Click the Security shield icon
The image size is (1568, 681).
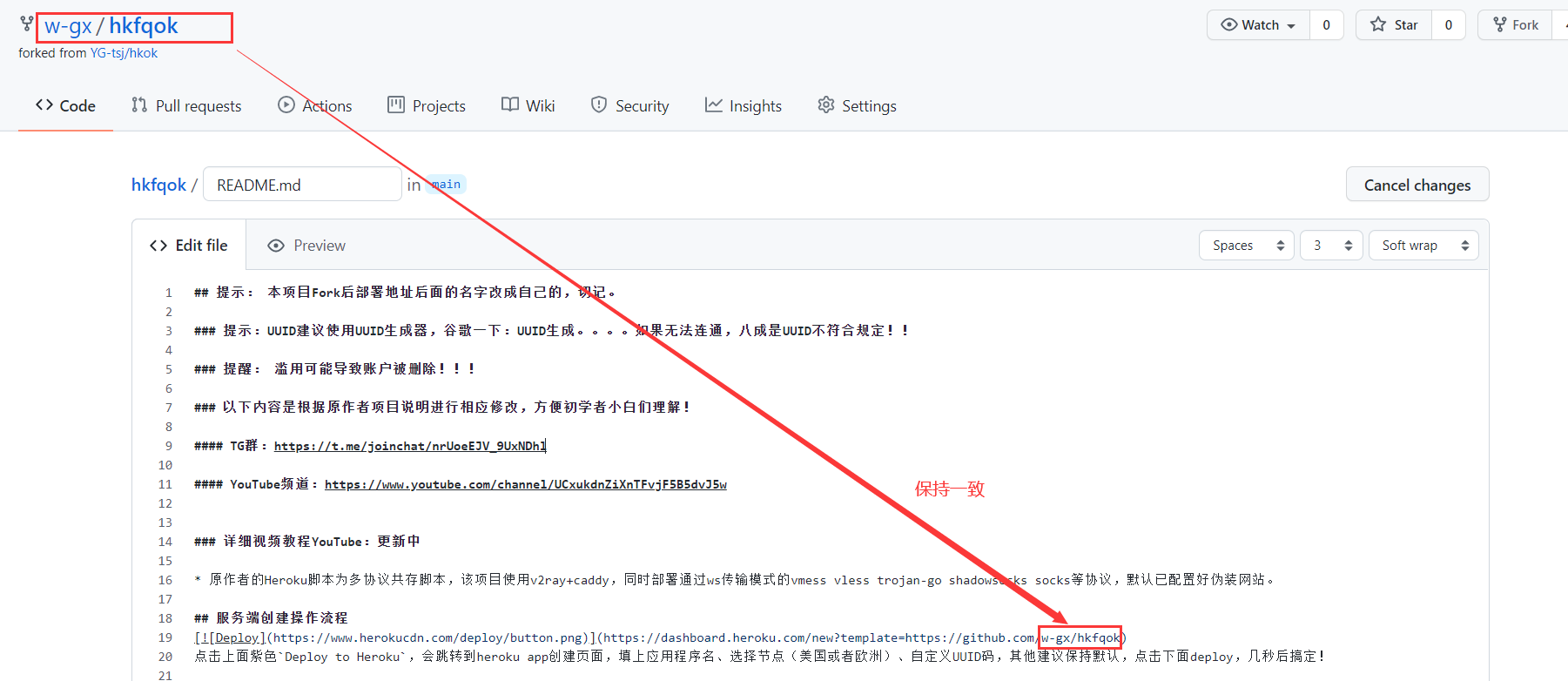pyautogui.click(x=599, y=105)
